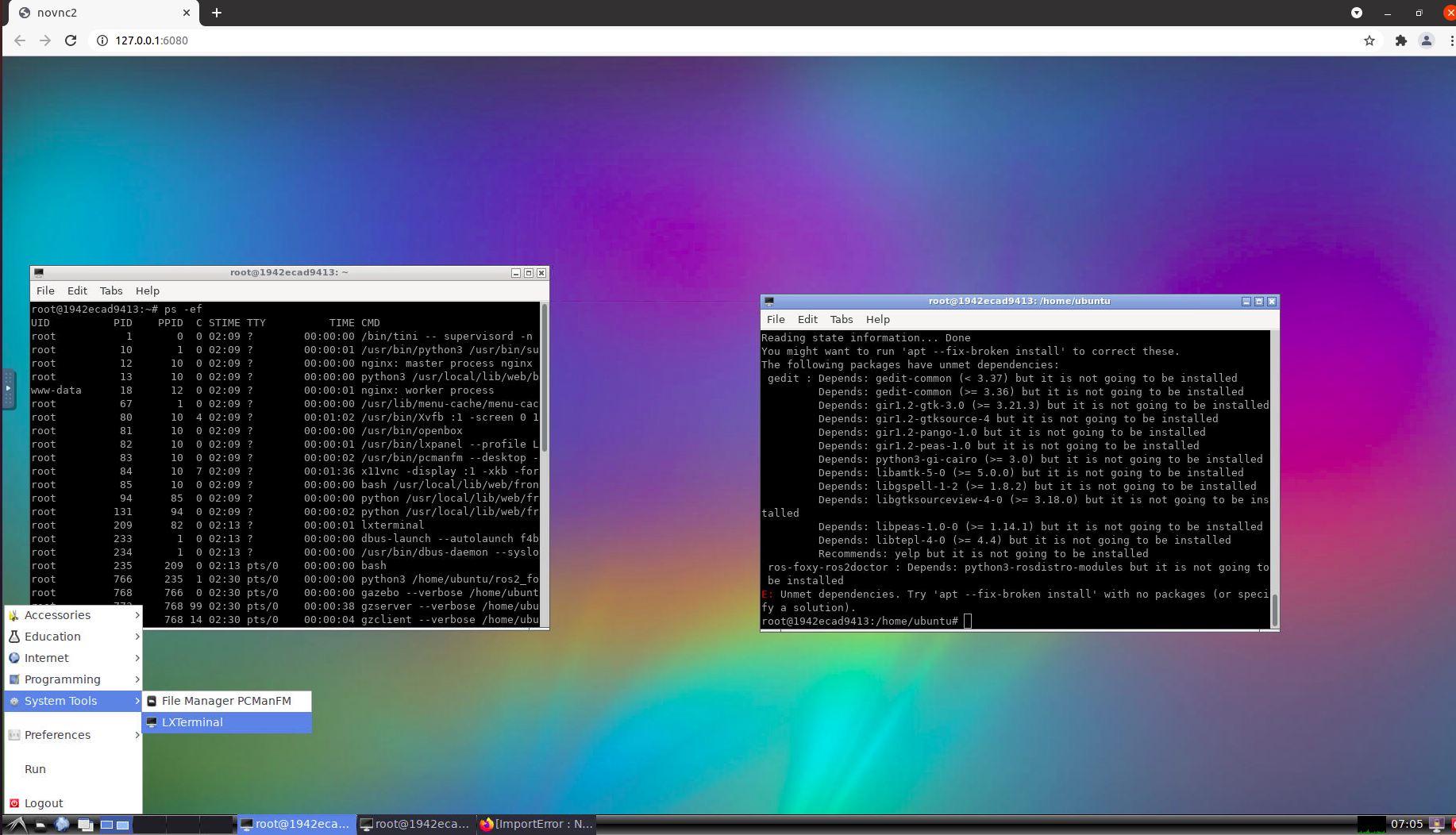Click the Education flask icon in the menu

point(14,637)
